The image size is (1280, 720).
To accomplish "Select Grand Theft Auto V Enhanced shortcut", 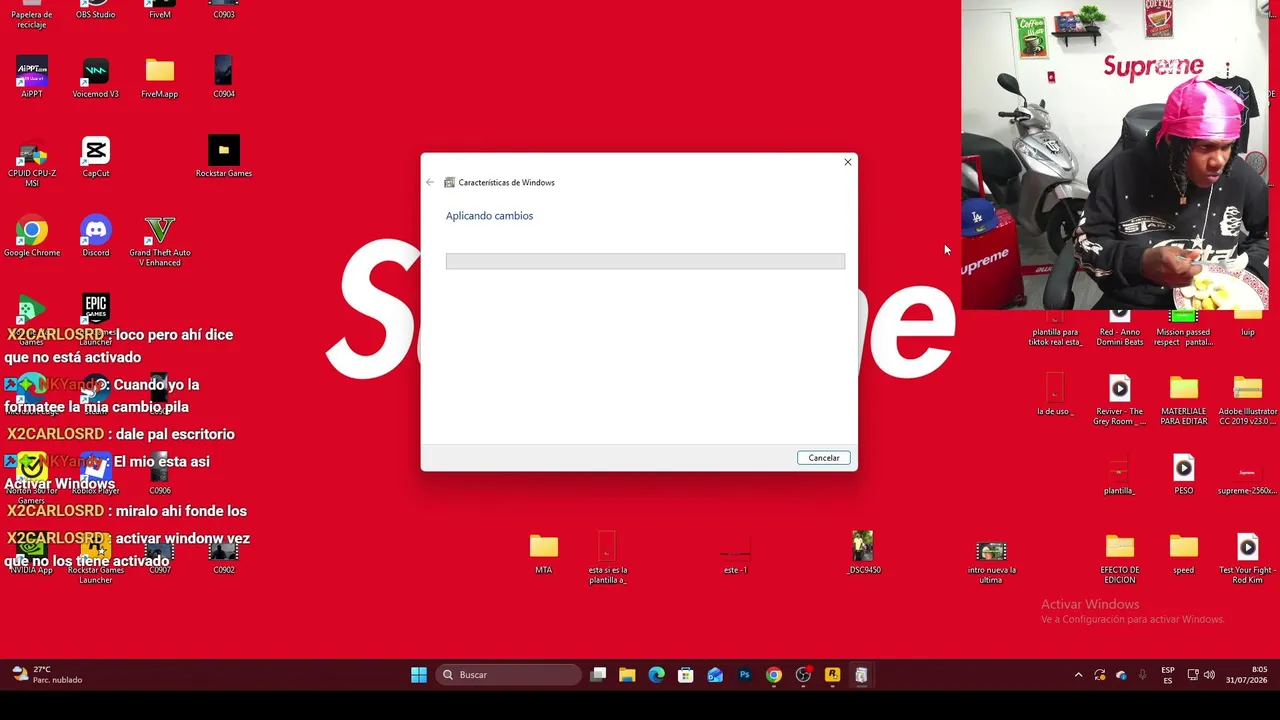I will pos(160,242).
